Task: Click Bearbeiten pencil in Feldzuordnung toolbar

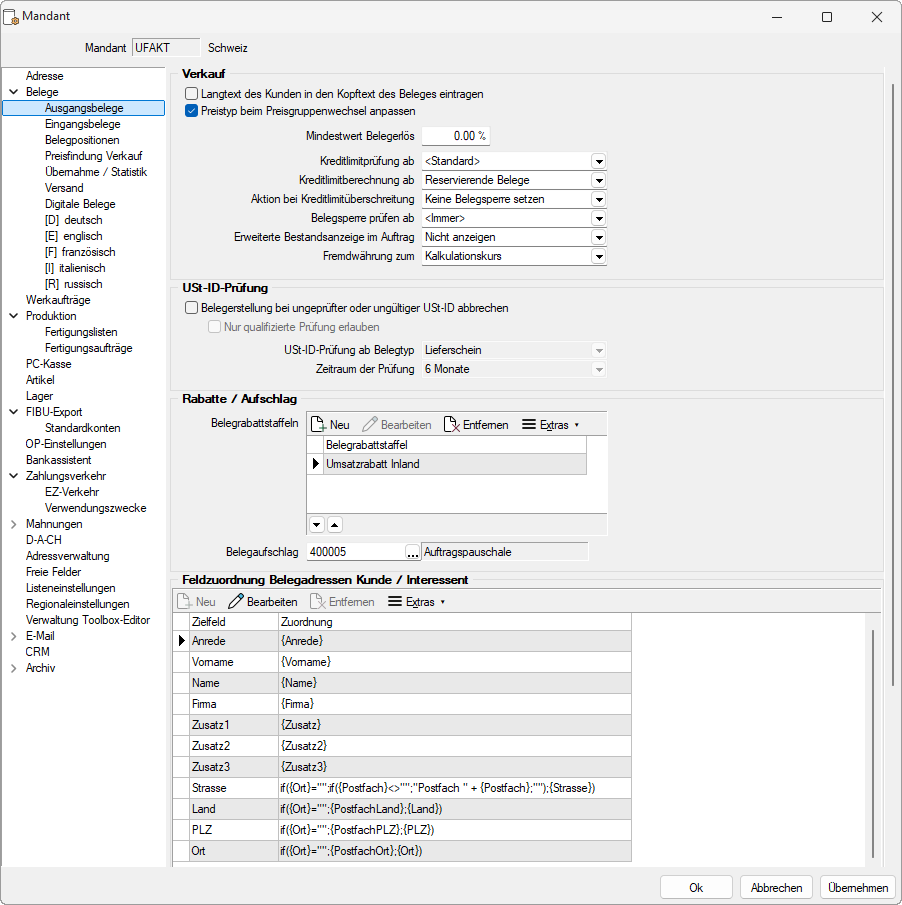Action: [x=236, y=602]
